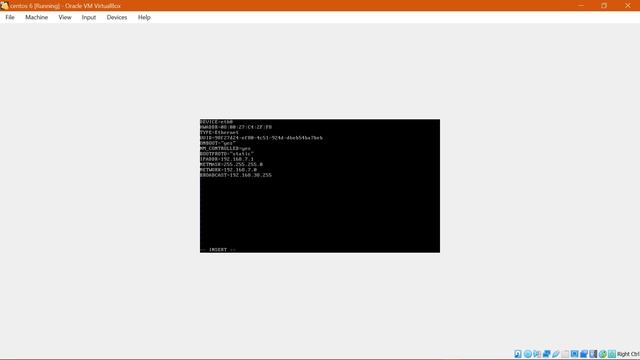Click the shared folders status icon
Image resolution: width=640 pixels, height=360 pixels.
(x=565, y=354)
